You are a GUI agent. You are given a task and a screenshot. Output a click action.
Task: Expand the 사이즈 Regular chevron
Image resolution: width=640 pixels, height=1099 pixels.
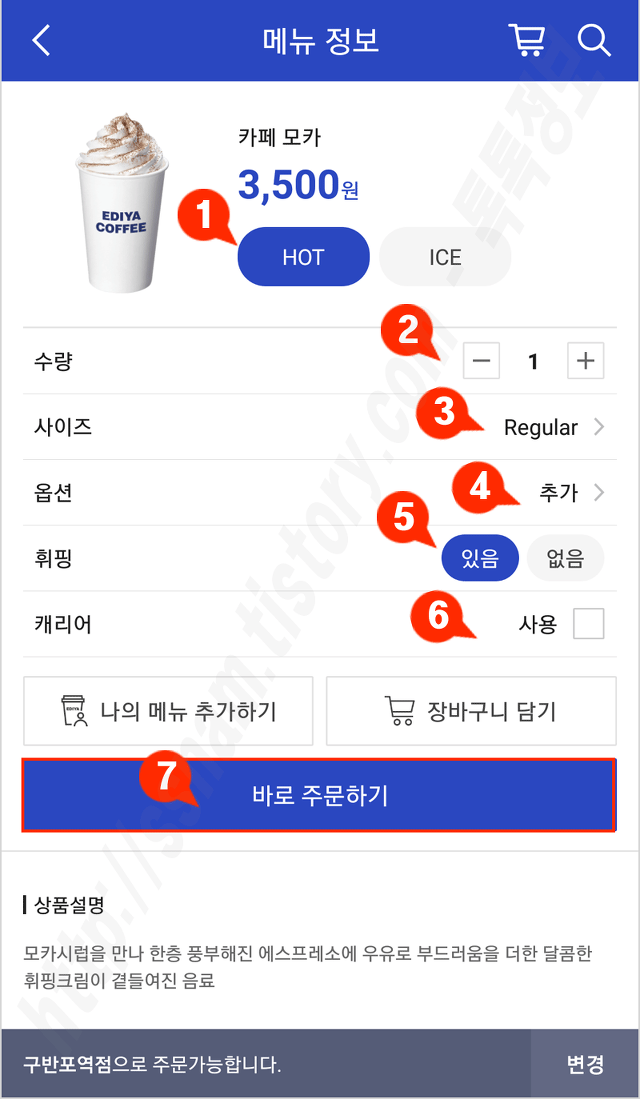click(x=598, y=427)
